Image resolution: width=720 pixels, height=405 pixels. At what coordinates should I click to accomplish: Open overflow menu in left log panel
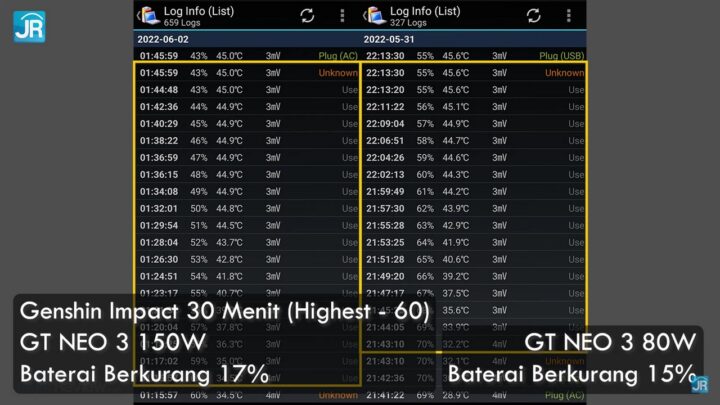(343, 16)
